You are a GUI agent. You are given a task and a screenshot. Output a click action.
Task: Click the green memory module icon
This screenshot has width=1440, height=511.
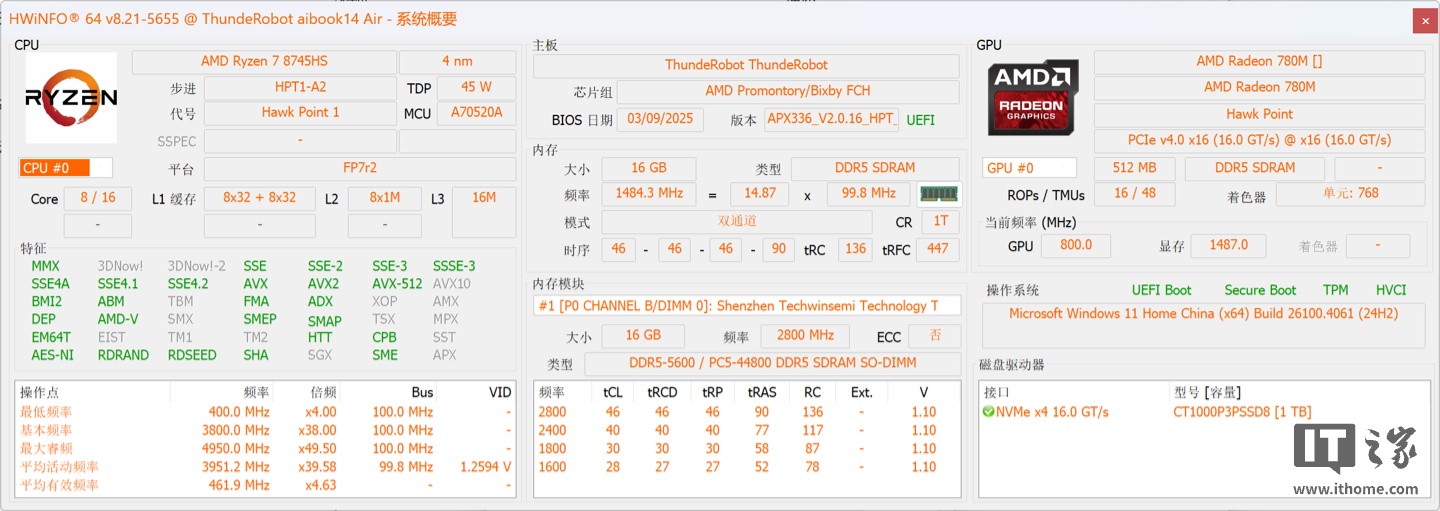coord(938,194)
